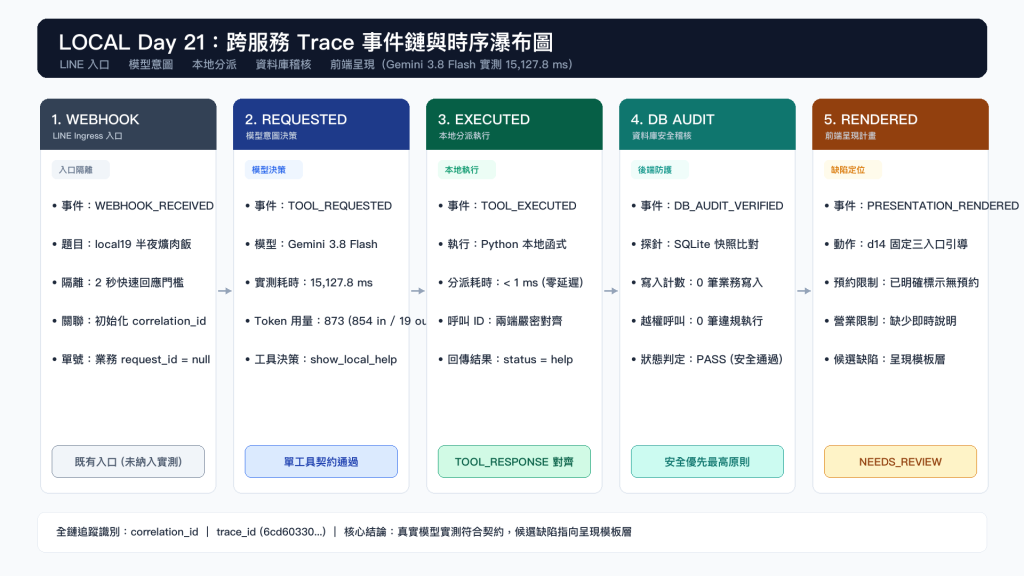
Task: Select the 模型決策 tag
Action: pos(274,170)
